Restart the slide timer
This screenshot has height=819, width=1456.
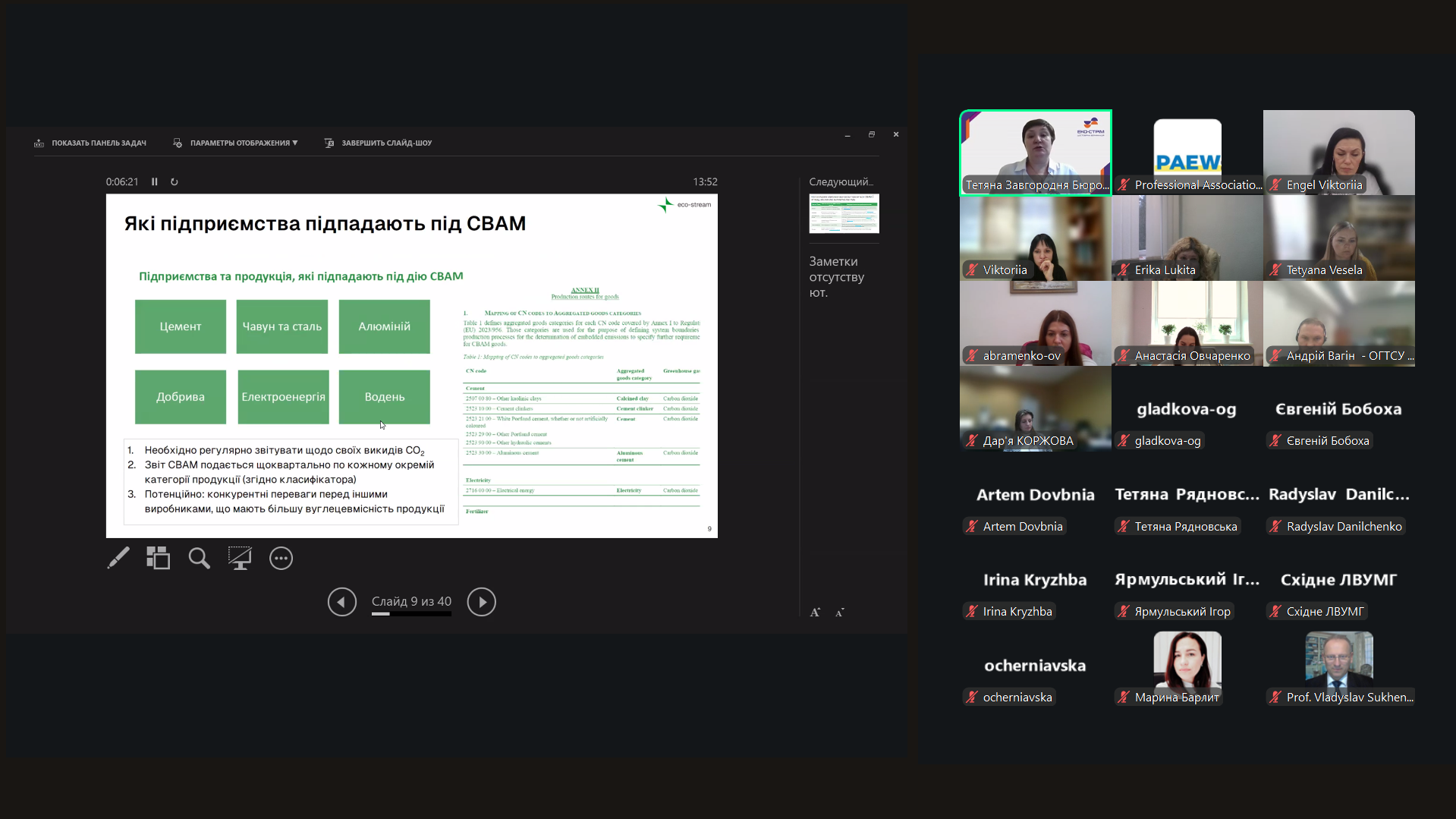(x=175, y=182)
